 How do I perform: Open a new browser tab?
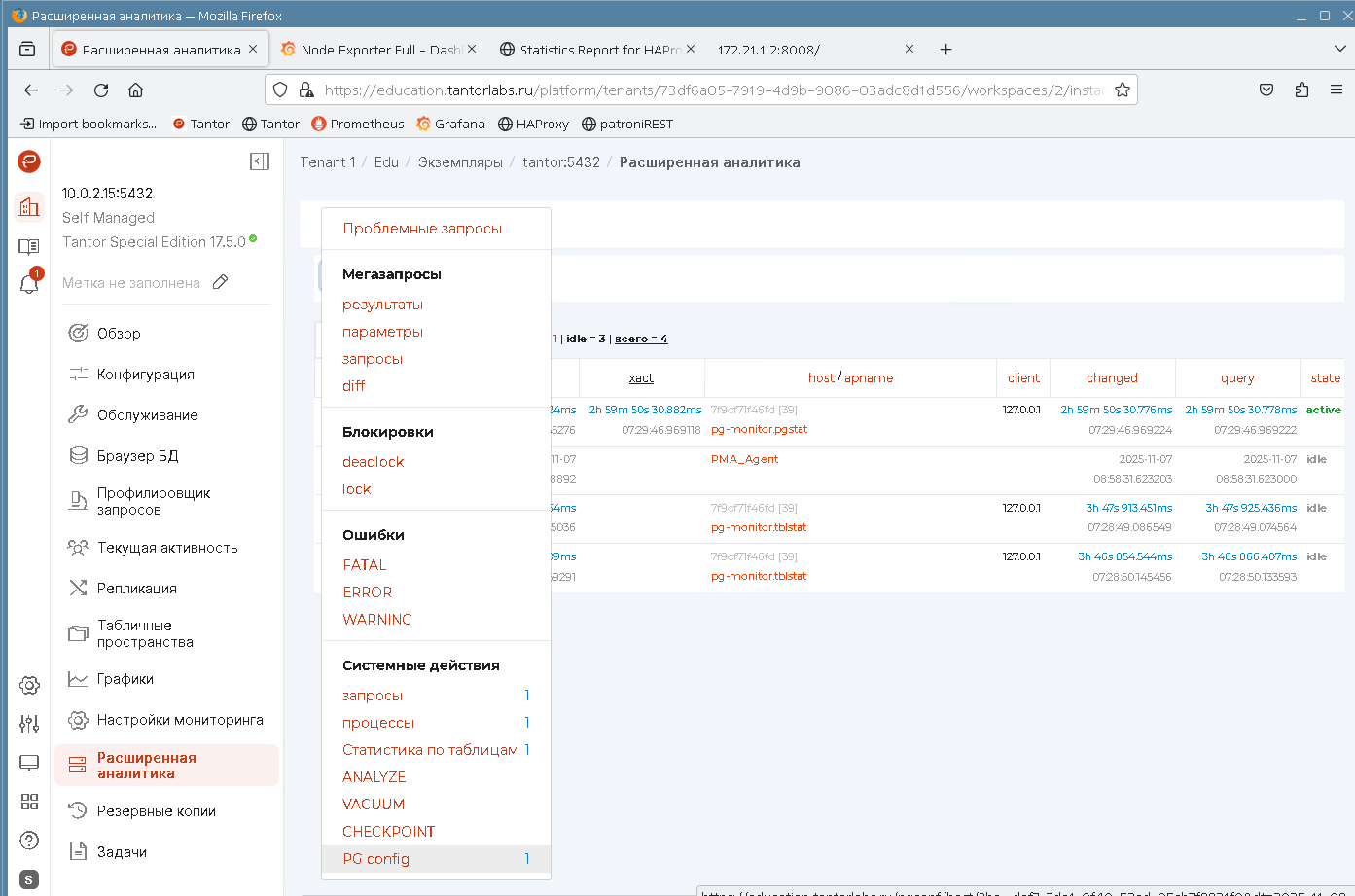click(x=945, y=49)
